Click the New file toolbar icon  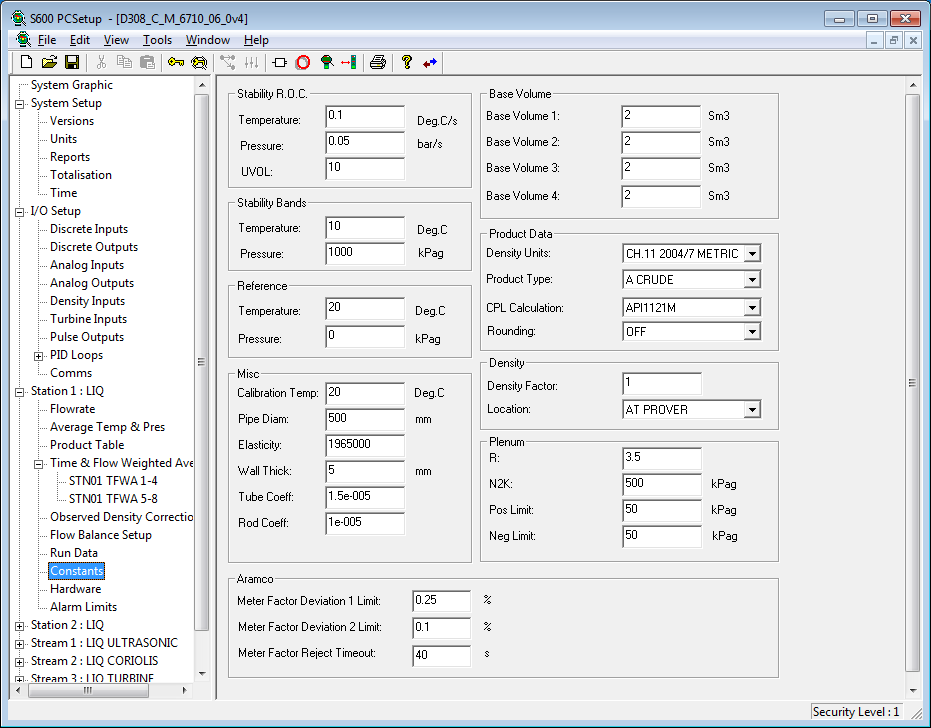click(x=26, y=62)
